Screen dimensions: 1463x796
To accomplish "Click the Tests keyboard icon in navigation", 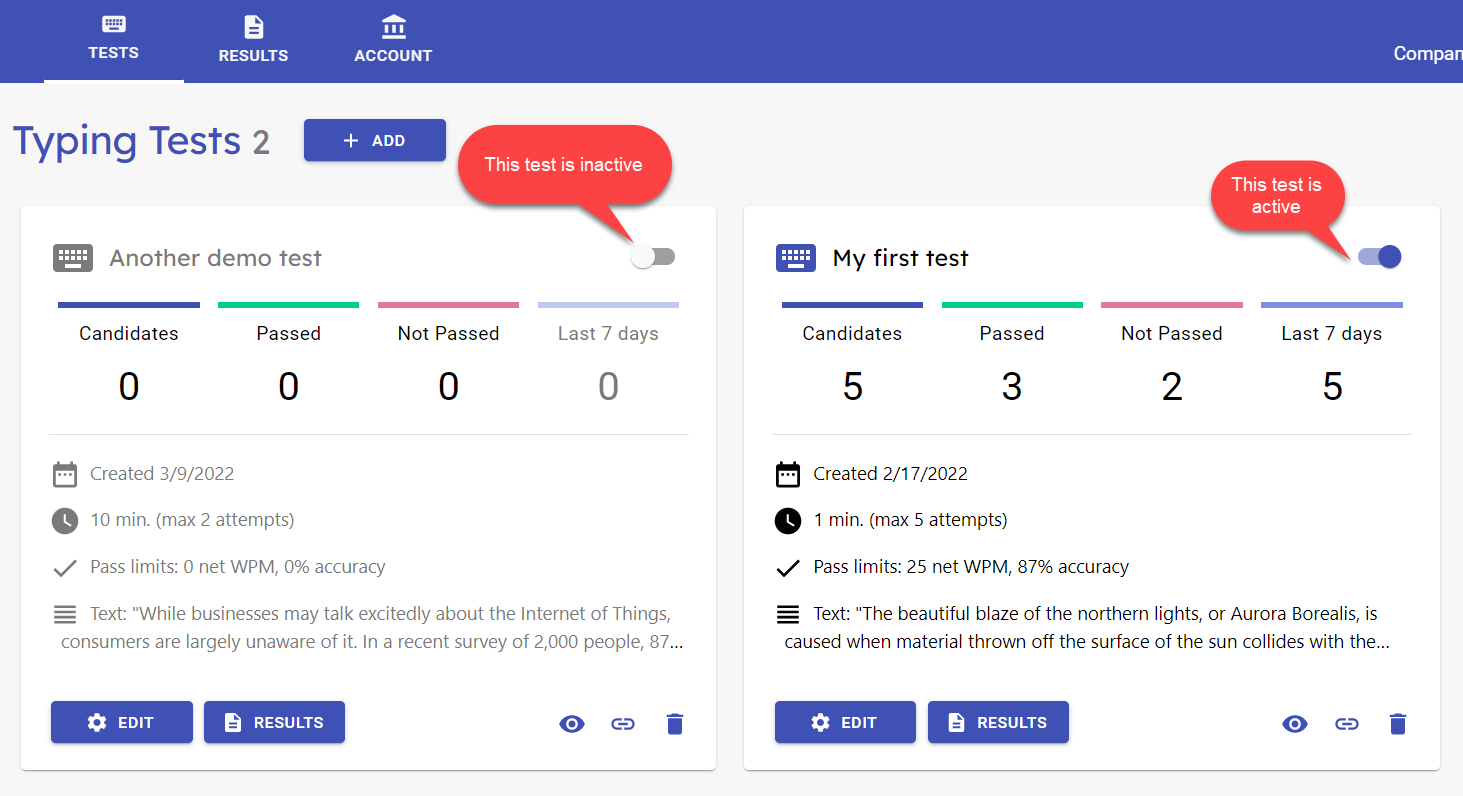I will [113, 26].
